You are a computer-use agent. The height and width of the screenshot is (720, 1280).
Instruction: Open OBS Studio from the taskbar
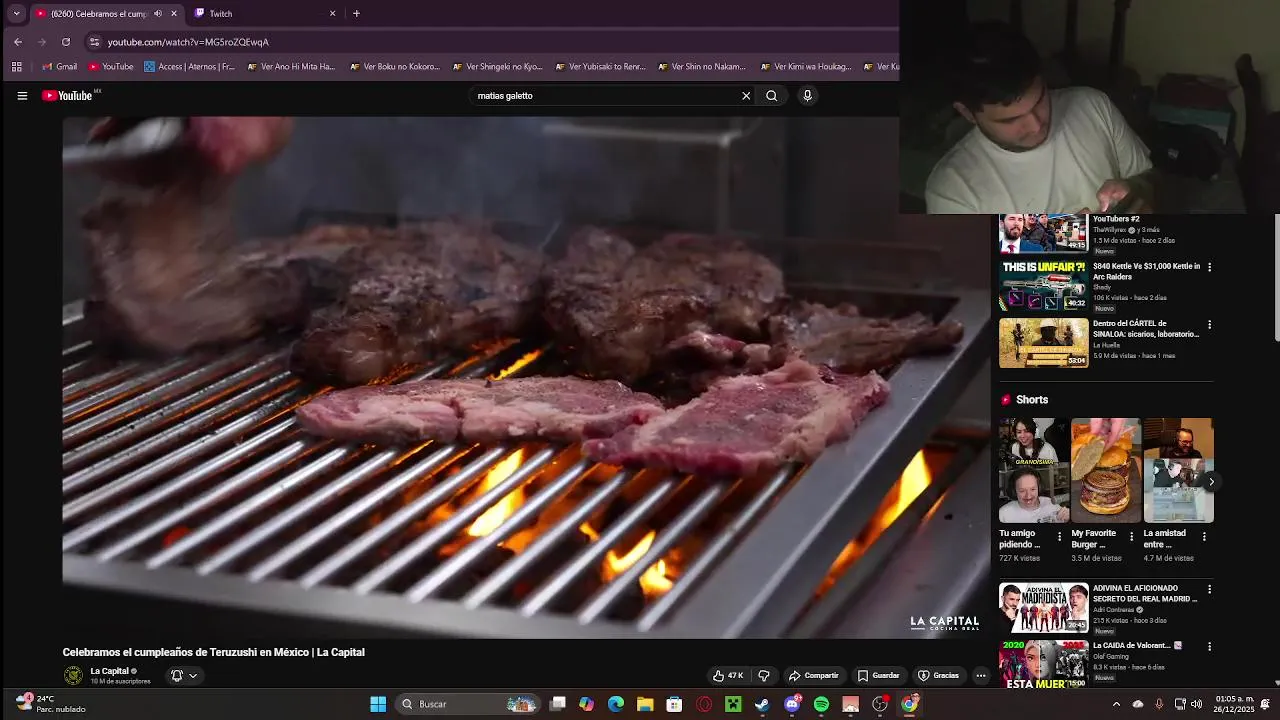880,704
